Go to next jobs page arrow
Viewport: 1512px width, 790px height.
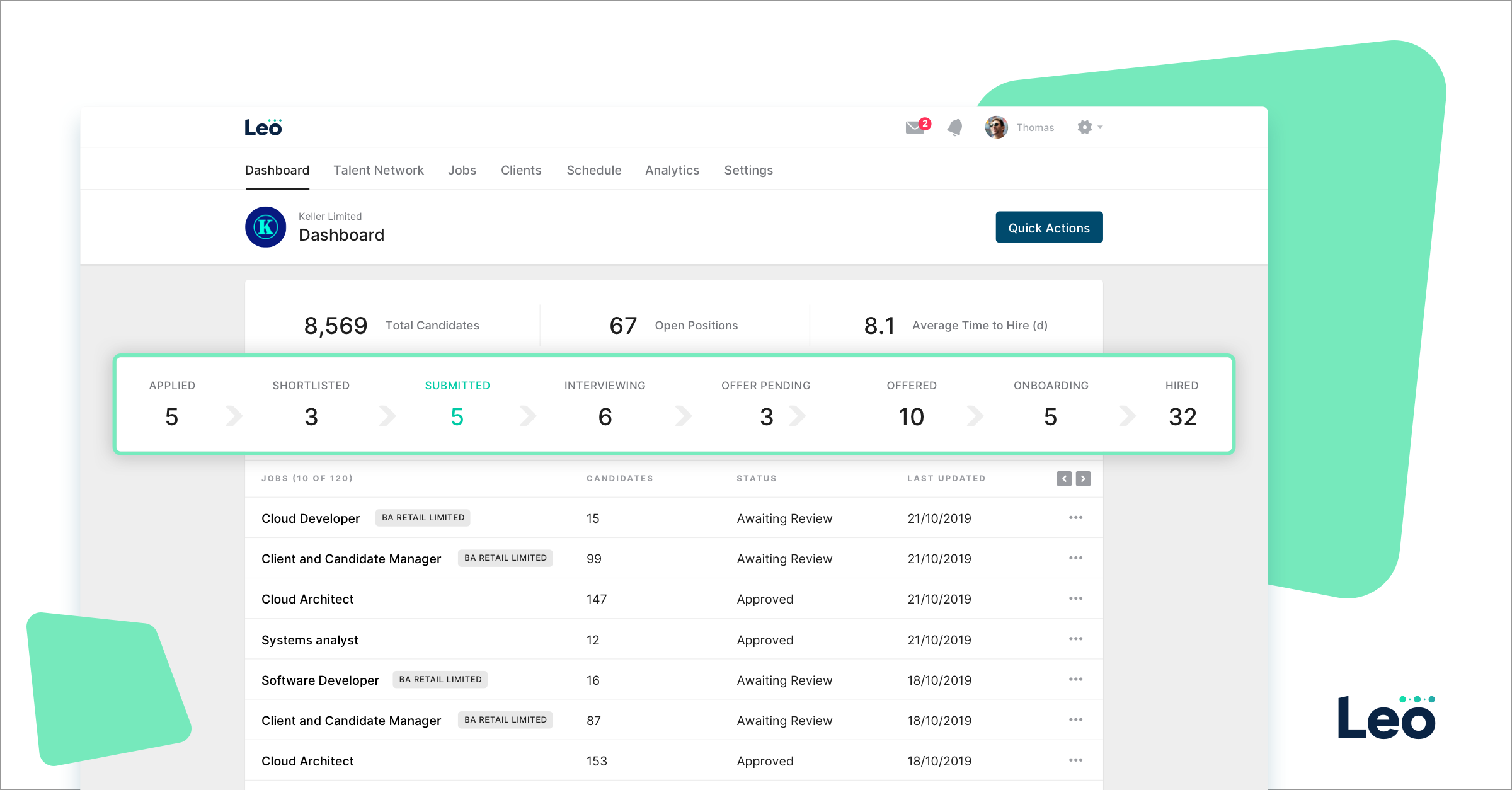pos(1084,479)
